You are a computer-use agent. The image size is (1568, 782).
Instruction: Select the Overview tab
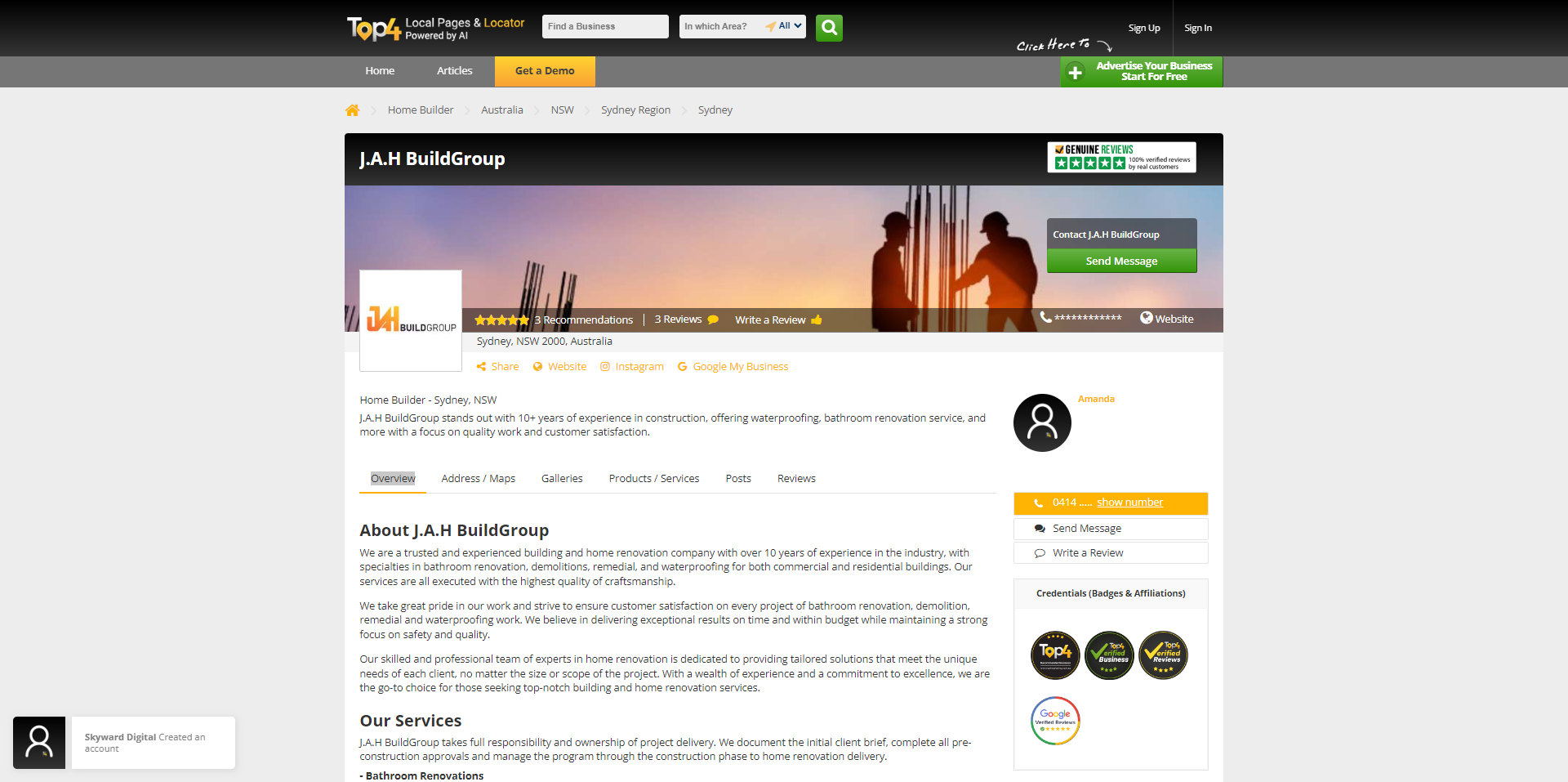click(x=393, y=479)
